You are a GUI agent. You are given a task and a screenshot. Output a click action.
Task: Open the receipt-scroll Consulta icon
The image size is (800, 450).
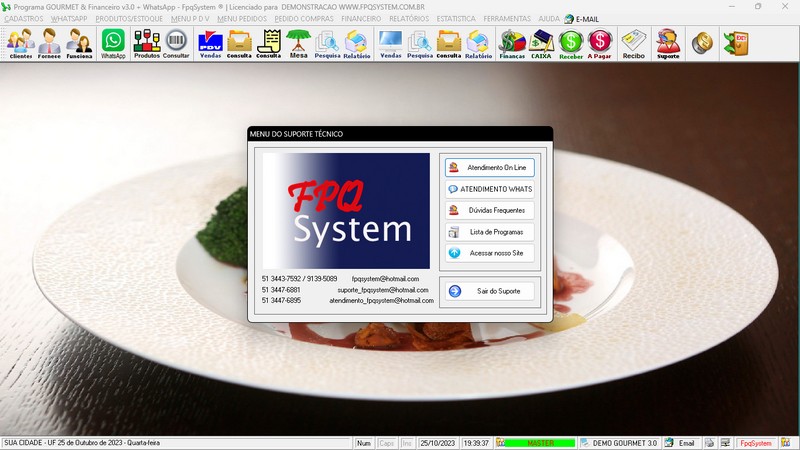(268, 44)
